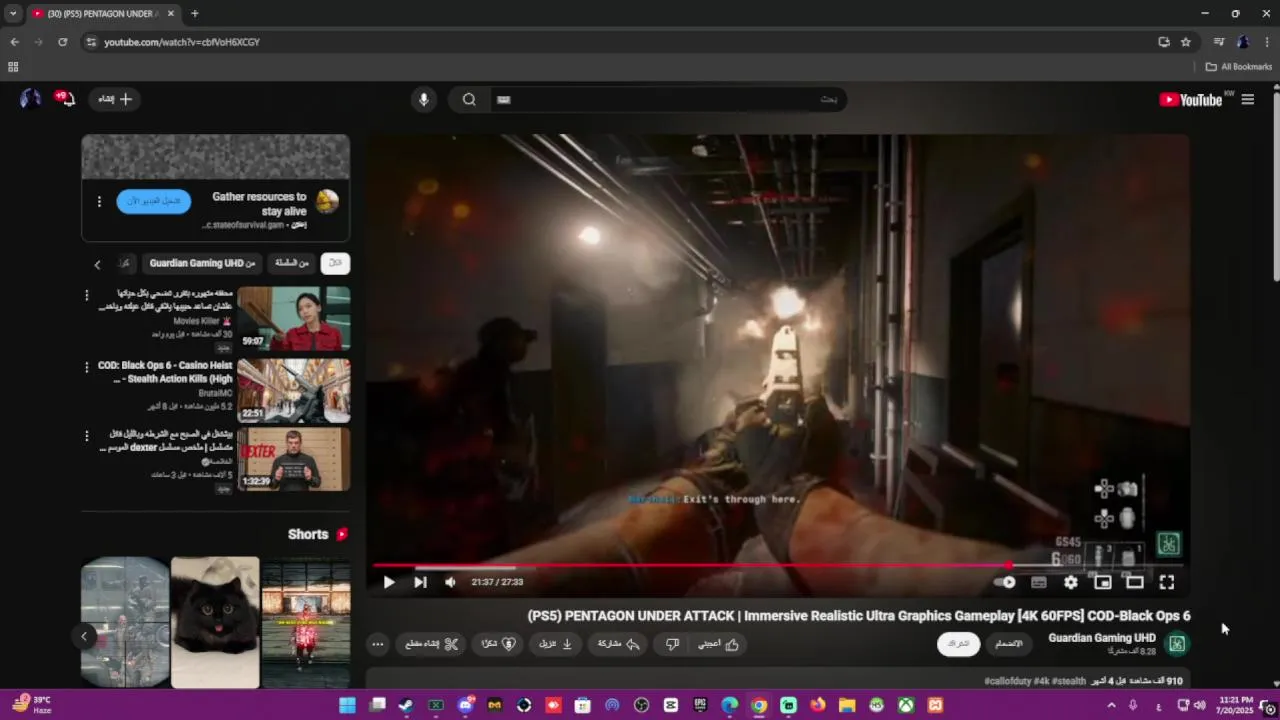The width and height of the screenshot is (1280, 720).
Task: Click the Download button below the video
Action: 556,644
